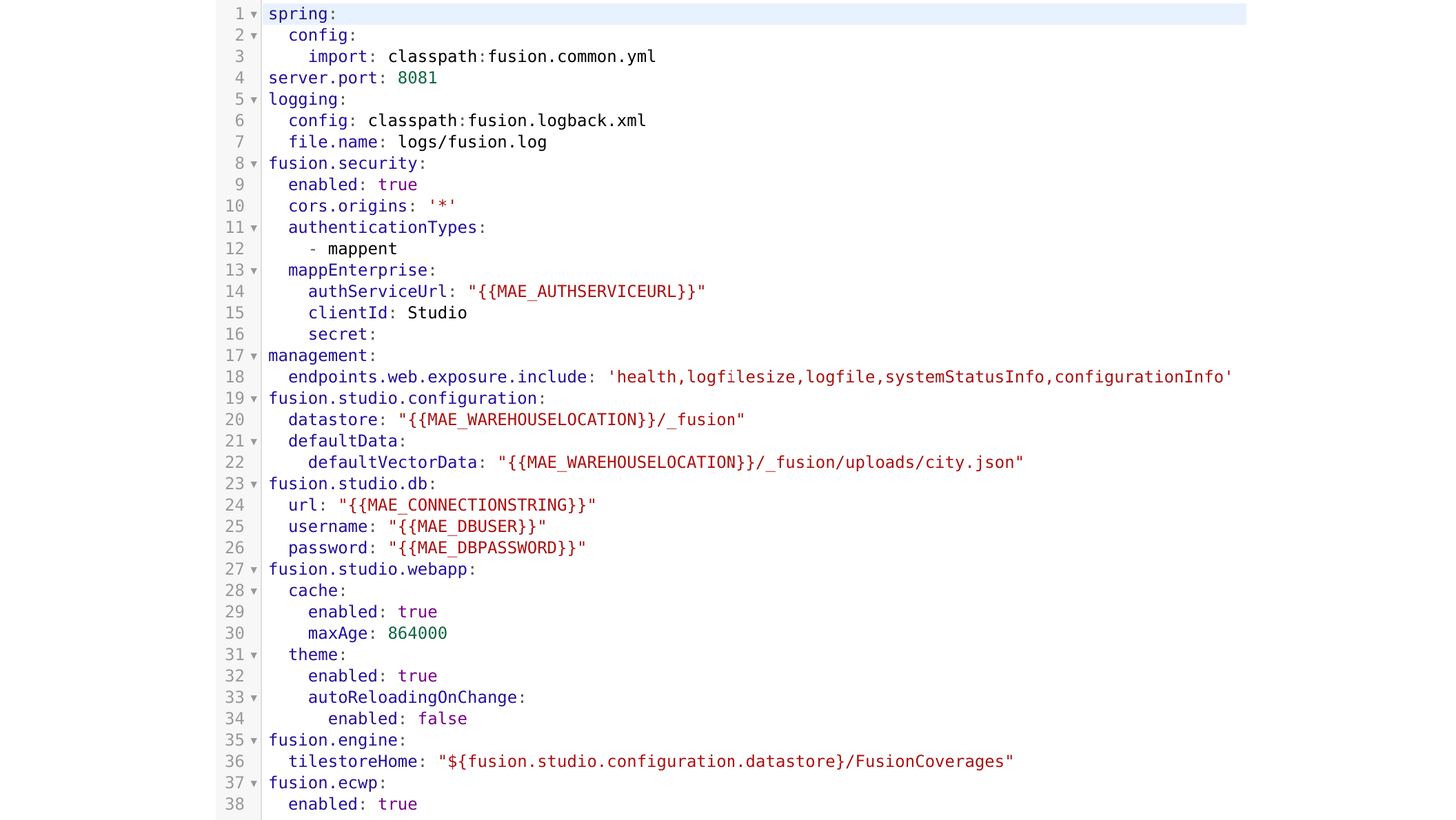Collapse the spring block fold arrow

254,14
